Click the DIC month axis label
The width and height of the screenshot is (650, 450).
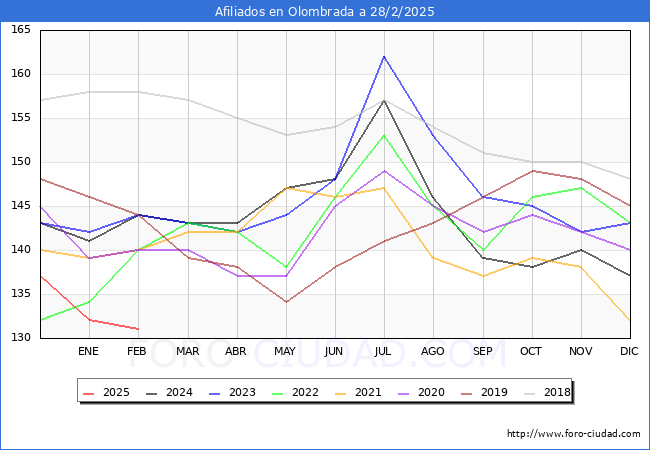[x=629, y=351]
